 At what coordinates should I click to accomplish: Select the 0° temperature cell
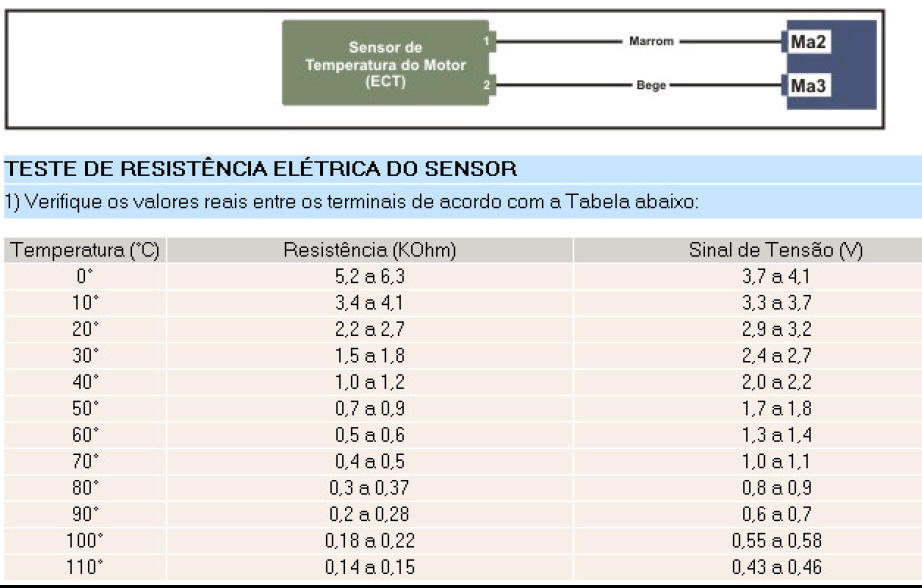pos(85,276)
